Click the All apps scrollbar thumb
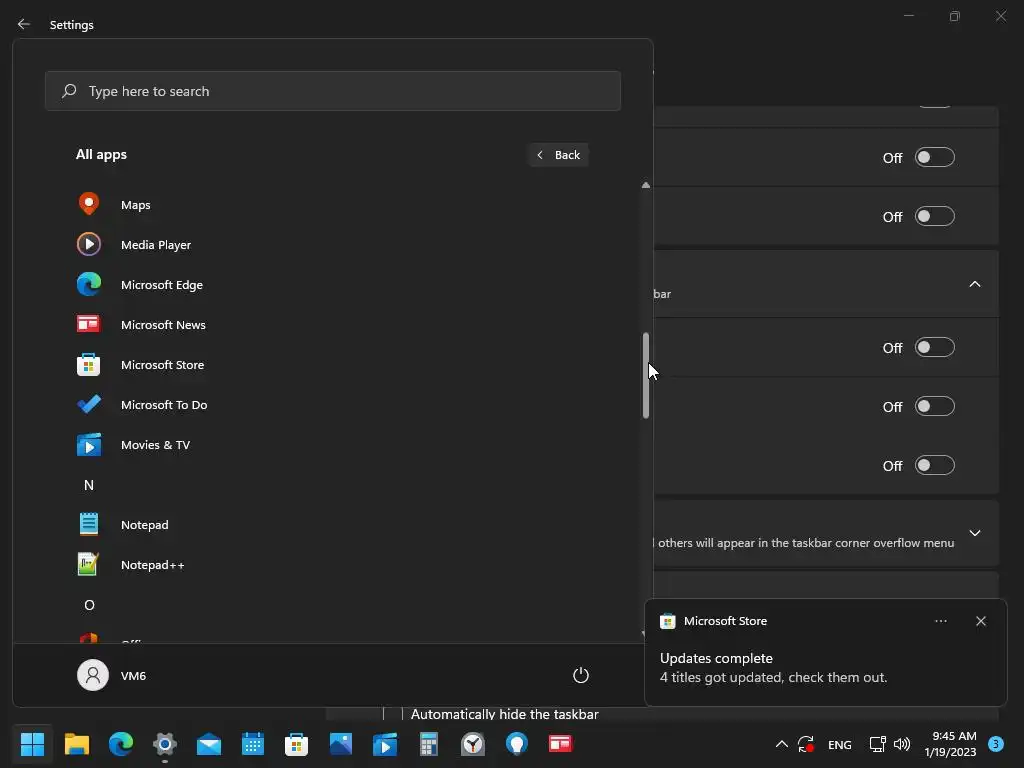 pos(646,376)
